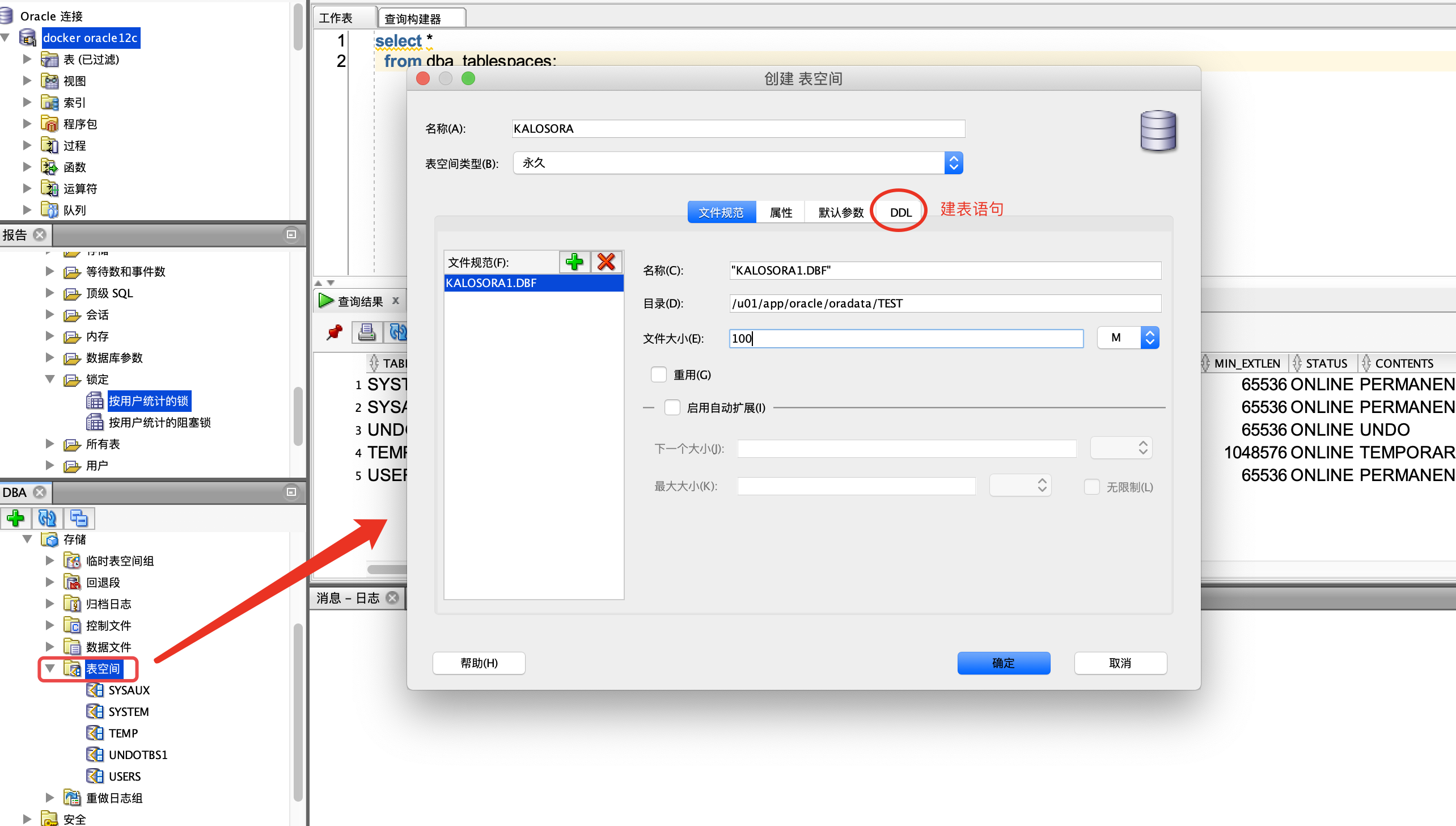Enable the 重用(G) checkbox
1456x826 pixels.
(x=659, y=375)
